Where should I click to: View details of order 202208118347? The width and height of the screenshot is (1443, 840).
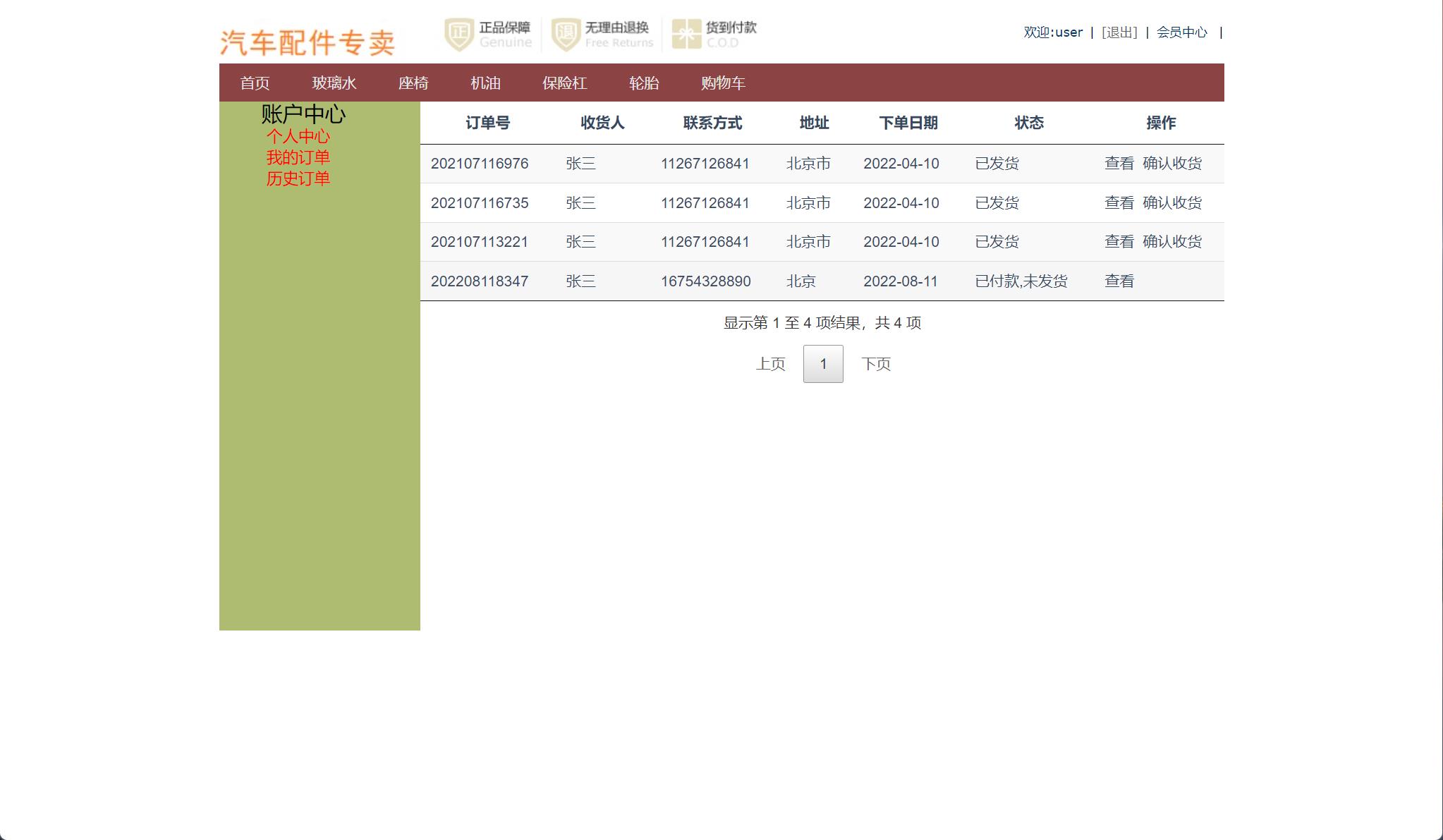pos(1119,281)
